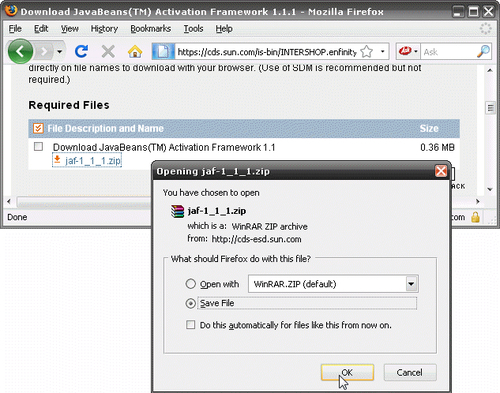
Task: Enable Do this automatically for files checkbox
Action: click(x=191, y=325)
